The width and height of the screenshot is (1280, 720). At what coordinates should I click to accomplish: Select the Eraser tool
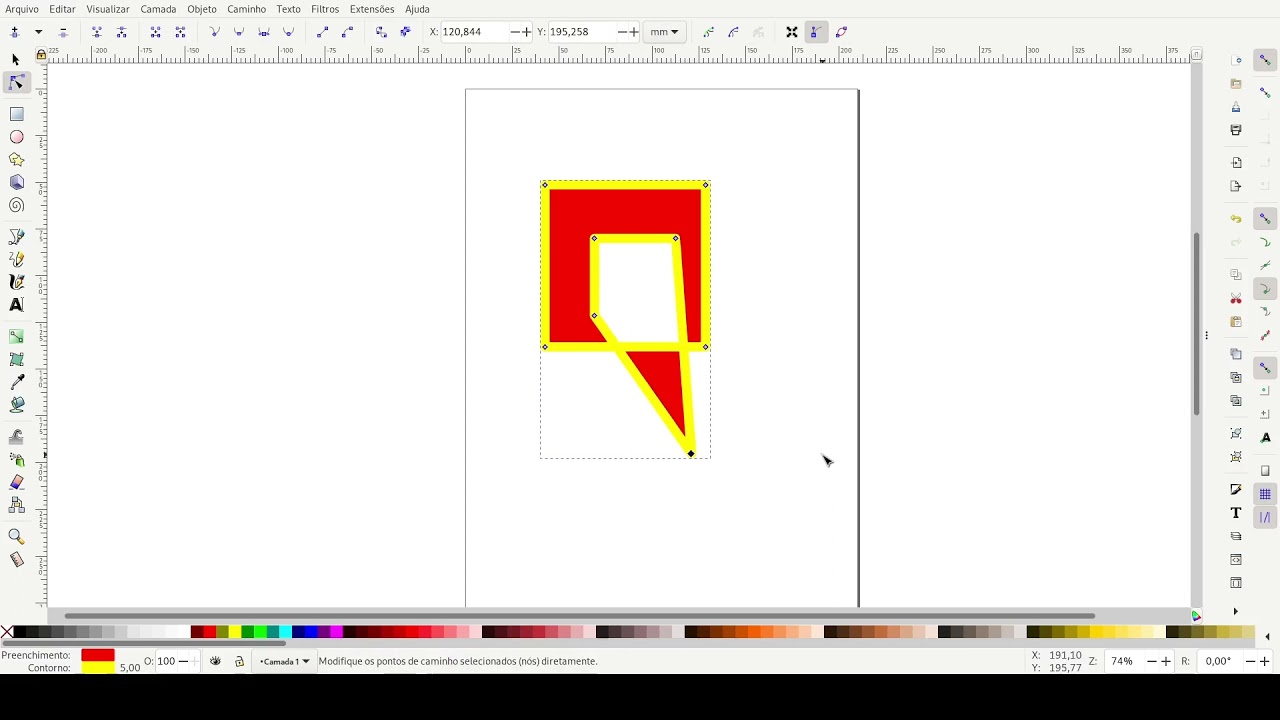[16, 482]
